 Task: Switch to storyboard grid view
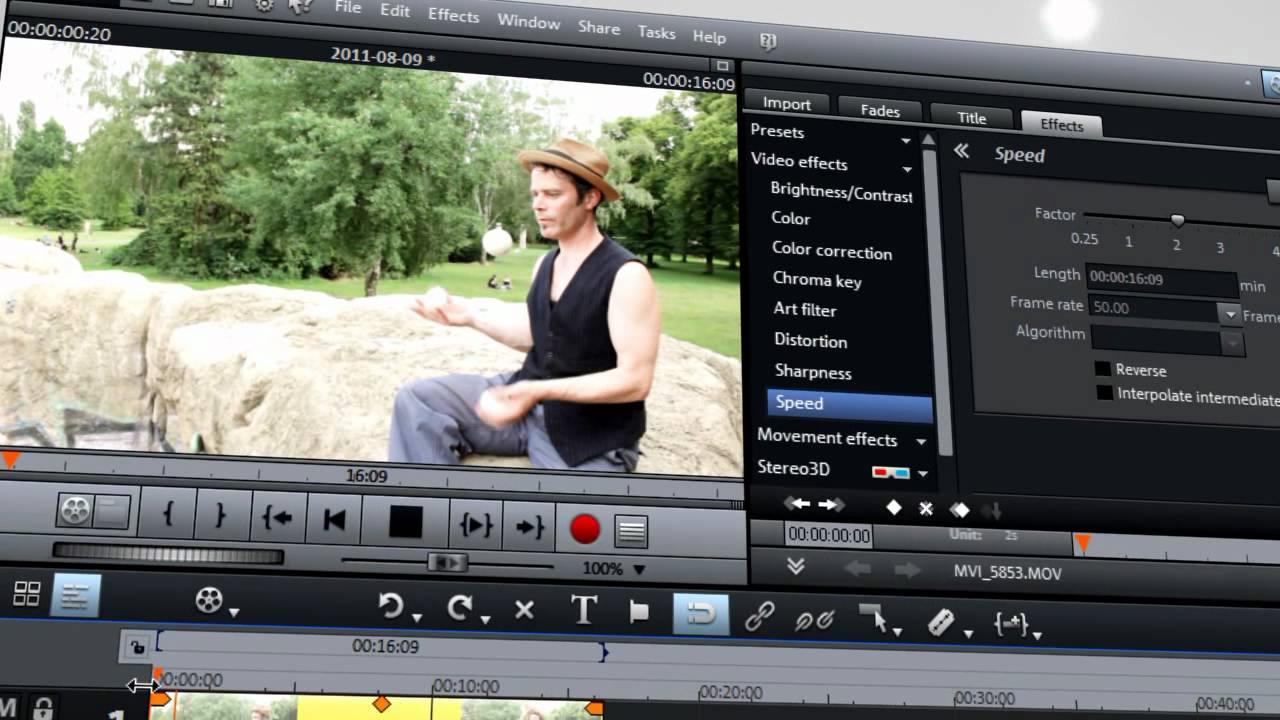(x=27, y=593)
